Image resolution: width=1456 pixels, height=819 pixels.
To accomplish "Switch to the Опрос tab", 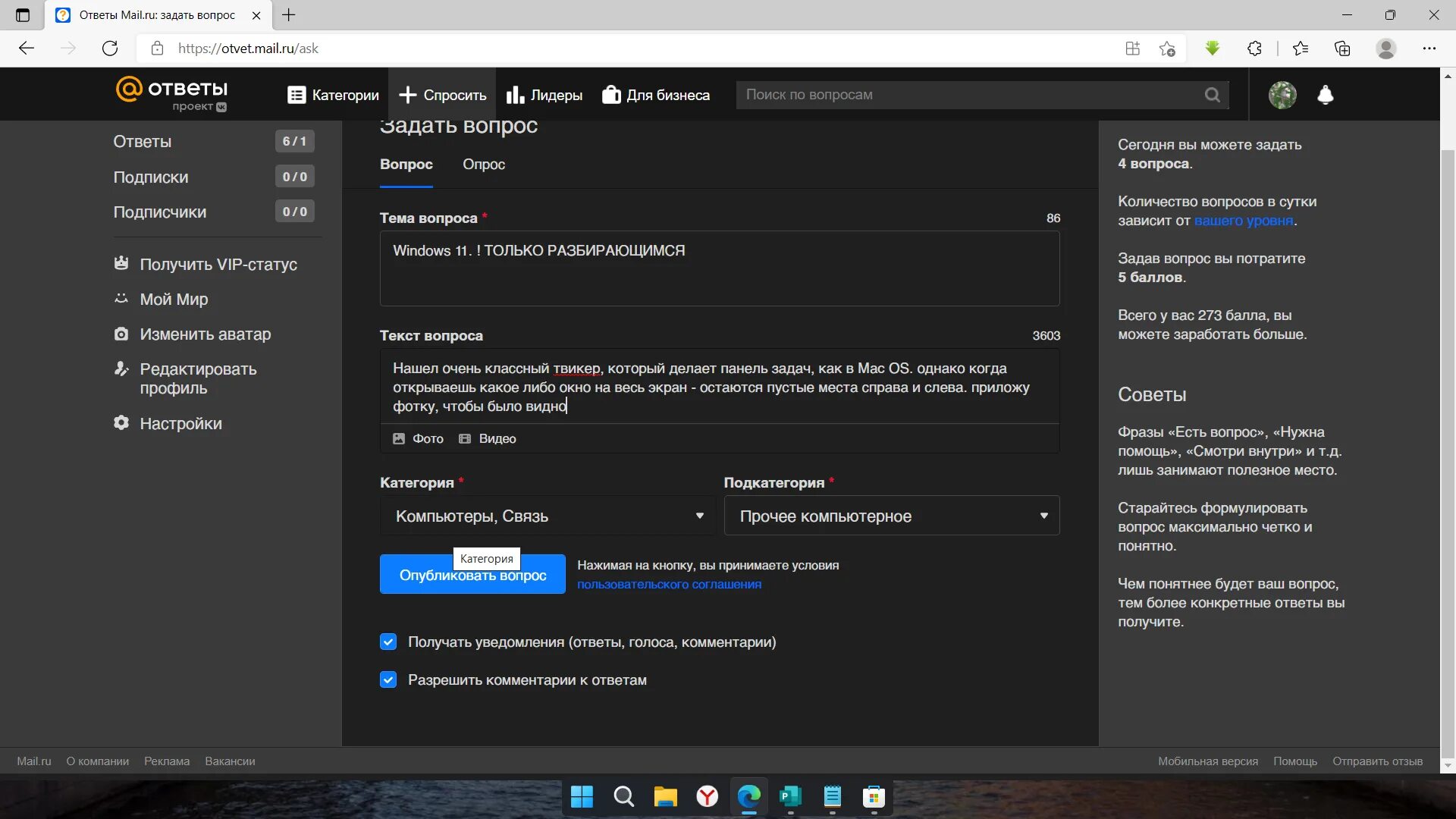I will 483,165.
